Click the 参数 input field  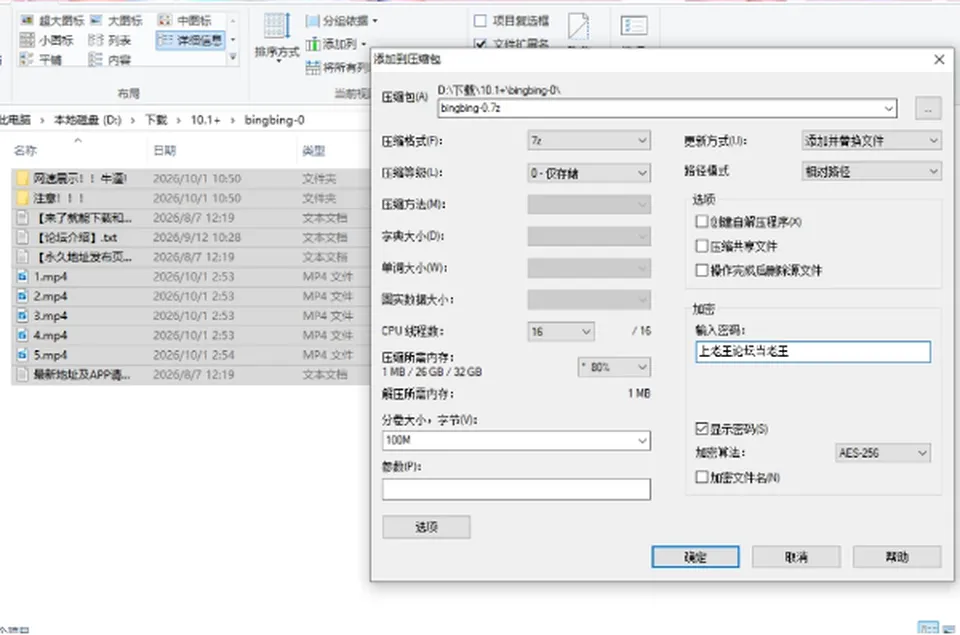516,489
